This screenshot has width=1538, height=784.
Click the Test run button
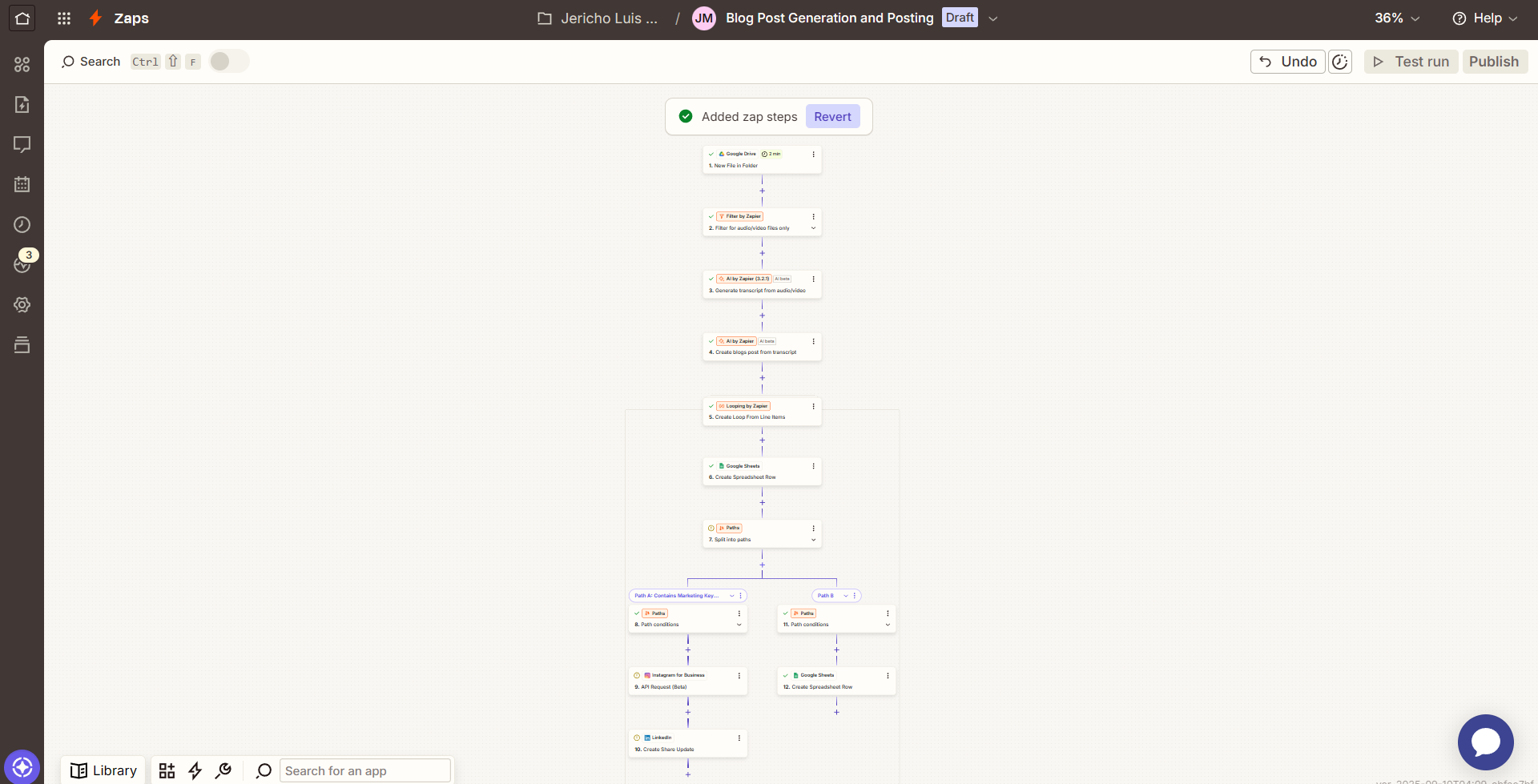[x=1411, y=62]
